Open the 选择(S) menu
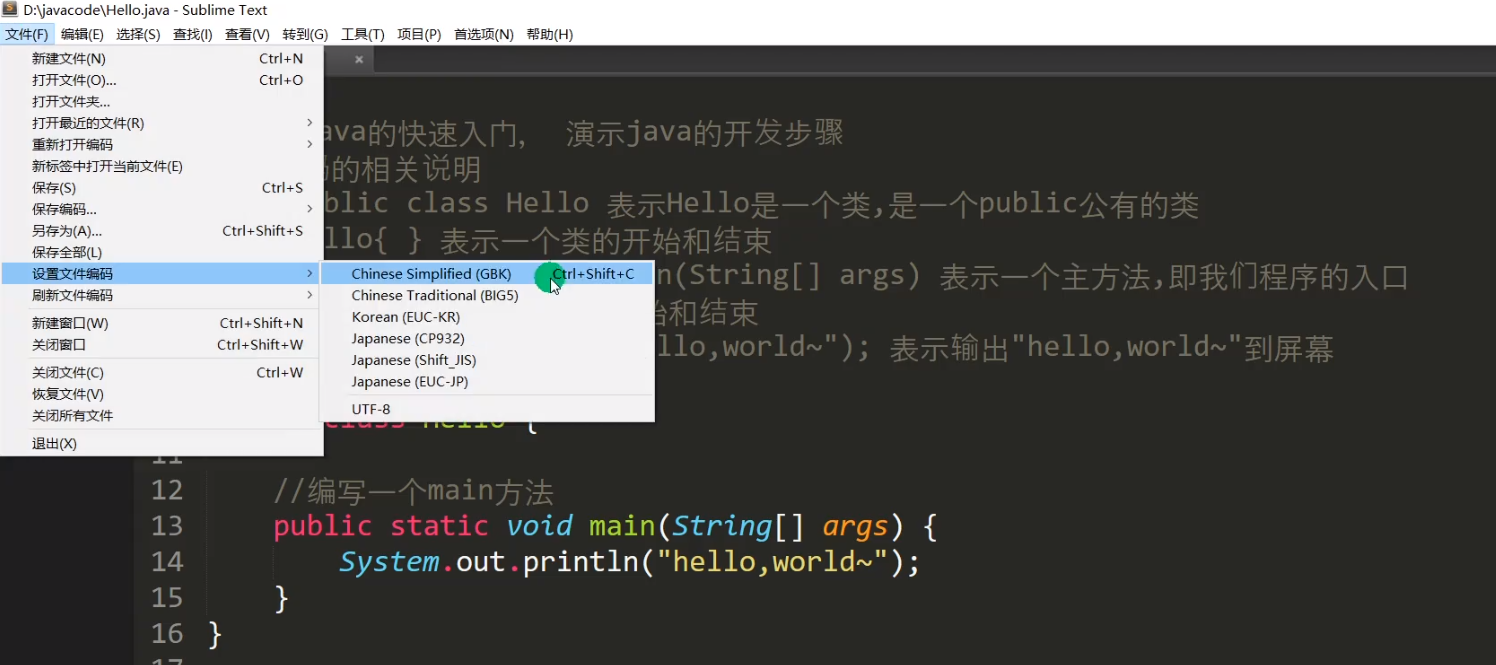 pyautogui.click(x=138, y=34)
